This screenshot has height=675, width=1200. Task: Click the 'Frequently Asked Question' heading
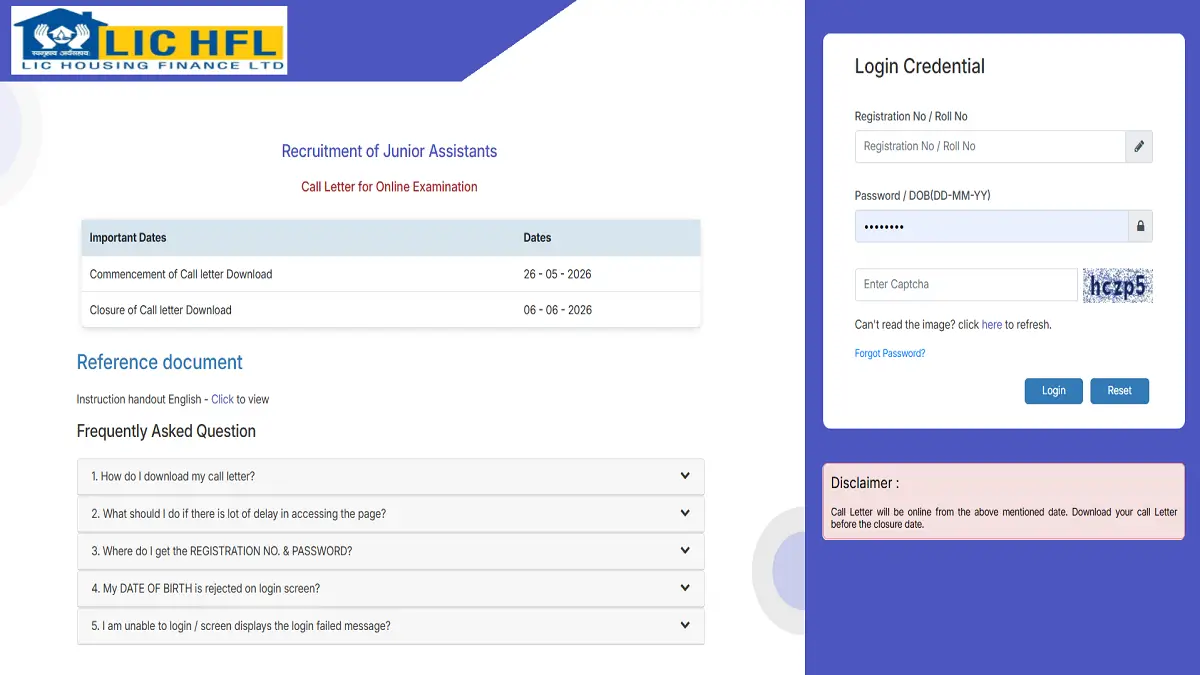(166, 431)
